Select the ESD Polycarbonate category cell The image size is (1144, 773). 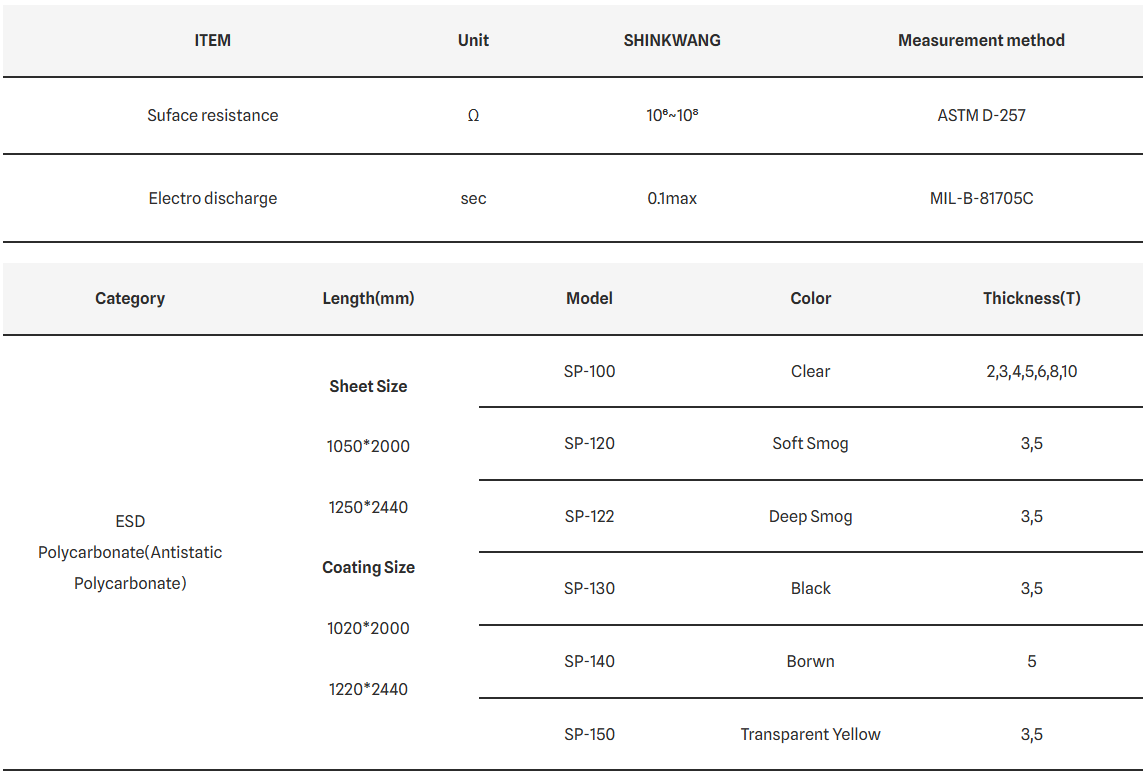point(130,553)
